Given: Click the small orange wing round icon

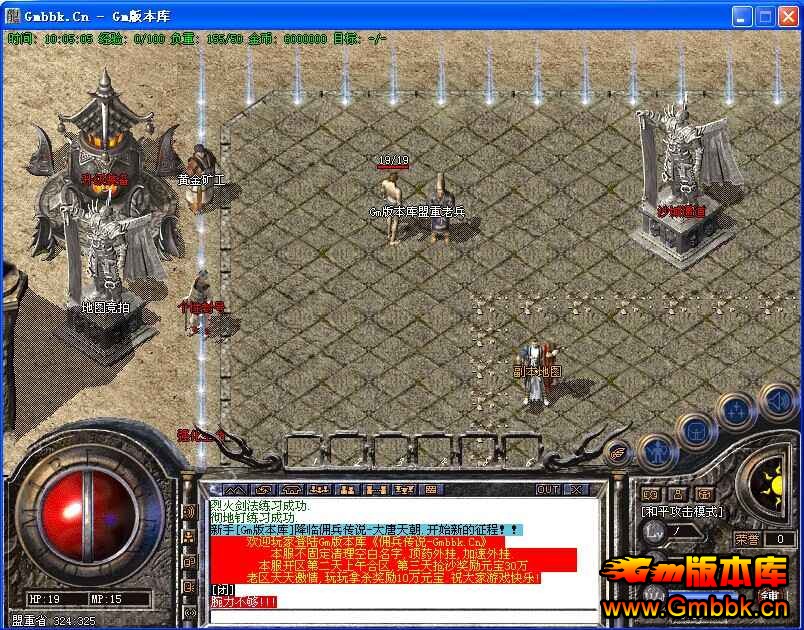Looking at the screenshot, I should click(x=617, y=452).
